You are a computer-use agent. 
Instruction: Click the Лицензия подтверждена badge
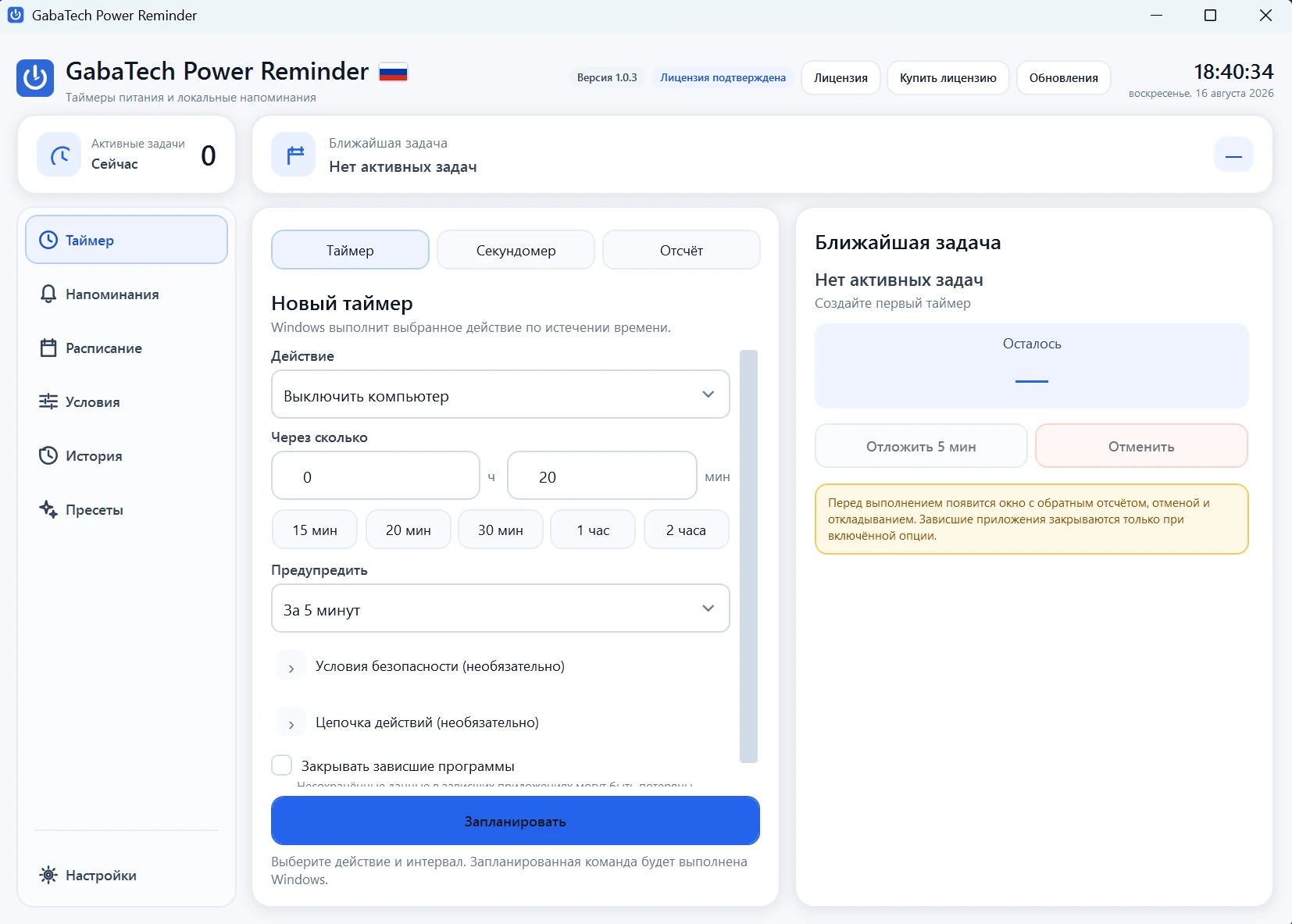click(x=723, y=77)
